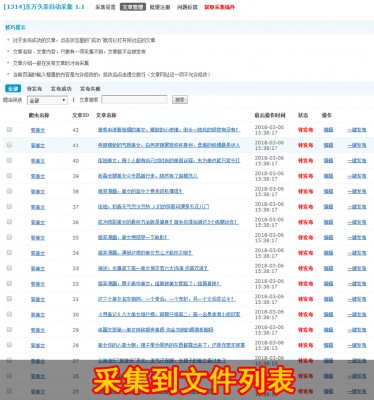Publish article ID 35 via 一键发布

pyautogui.click(x=357, y=237)
